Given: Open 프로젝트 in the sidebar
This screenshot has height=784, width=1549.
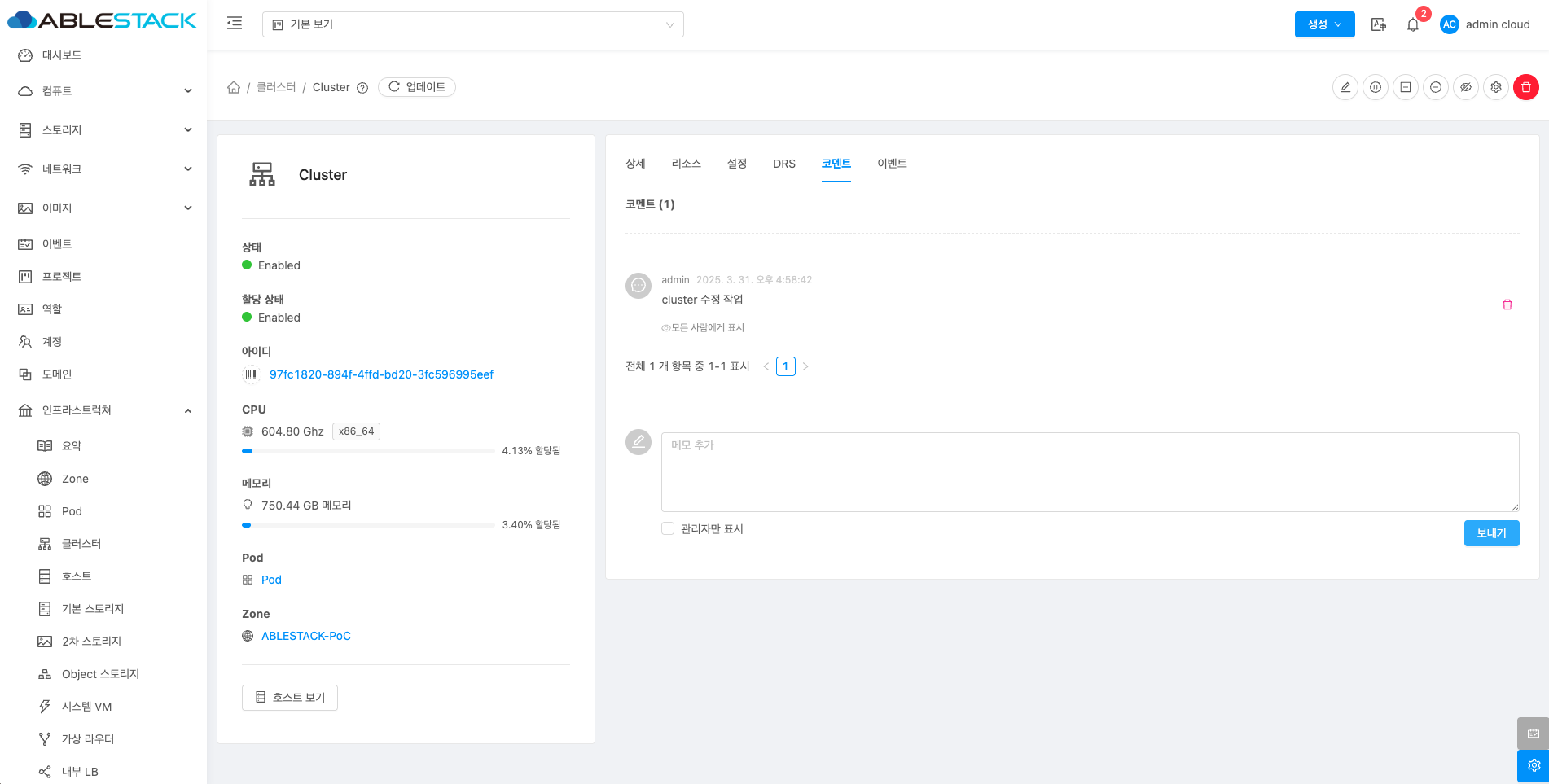Looking at the screenshot, I should click(x=62, y=277).
